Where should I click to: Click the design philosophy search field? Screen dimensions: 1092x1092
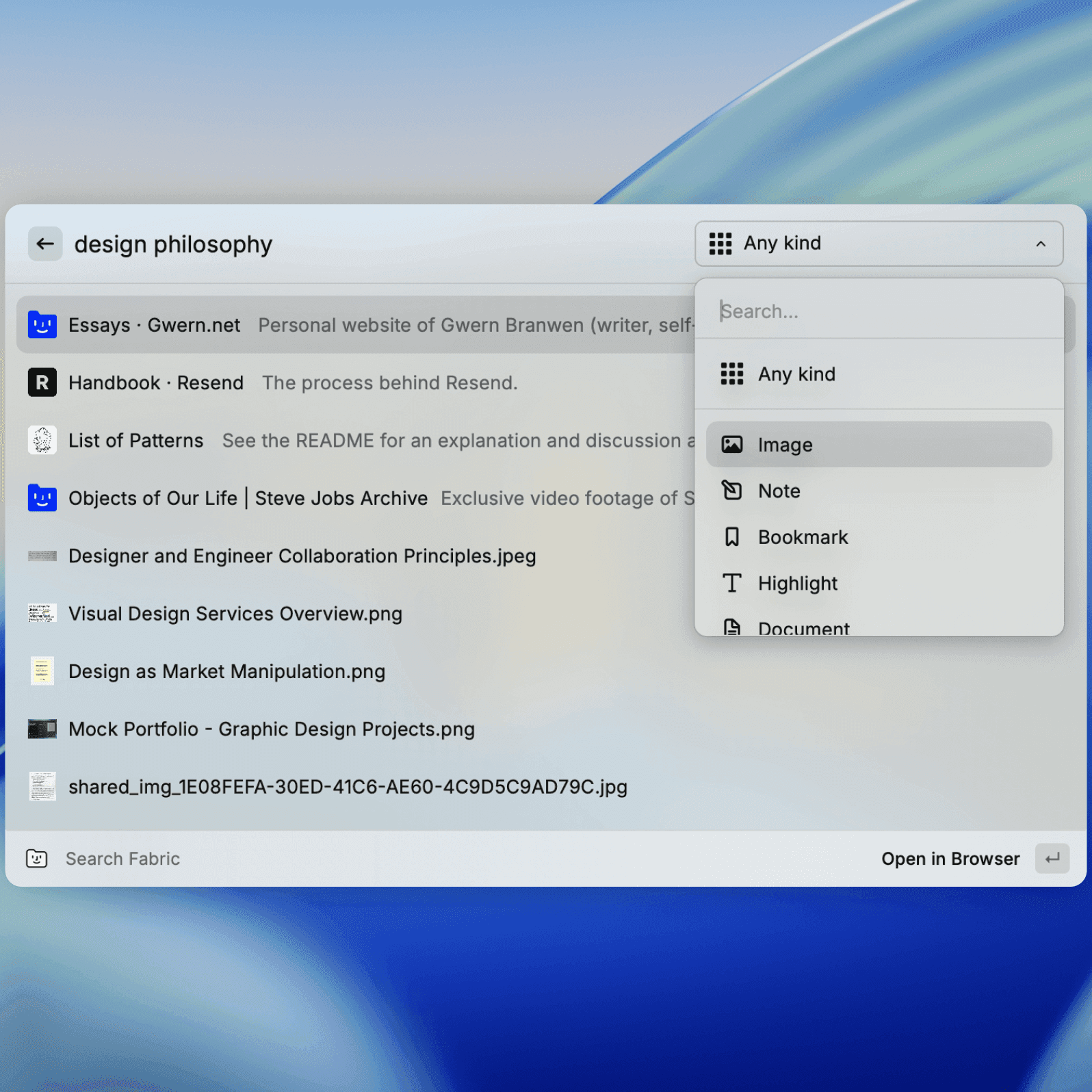[x=174, y=244]
